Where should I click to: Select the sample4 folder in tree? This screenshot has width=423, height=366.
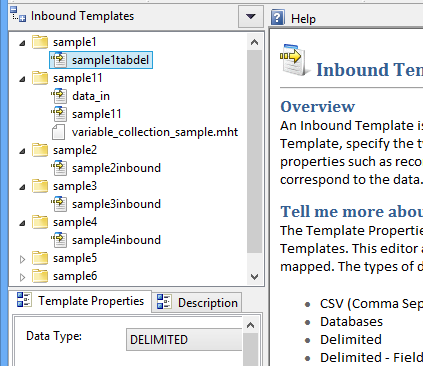(75, 222)
